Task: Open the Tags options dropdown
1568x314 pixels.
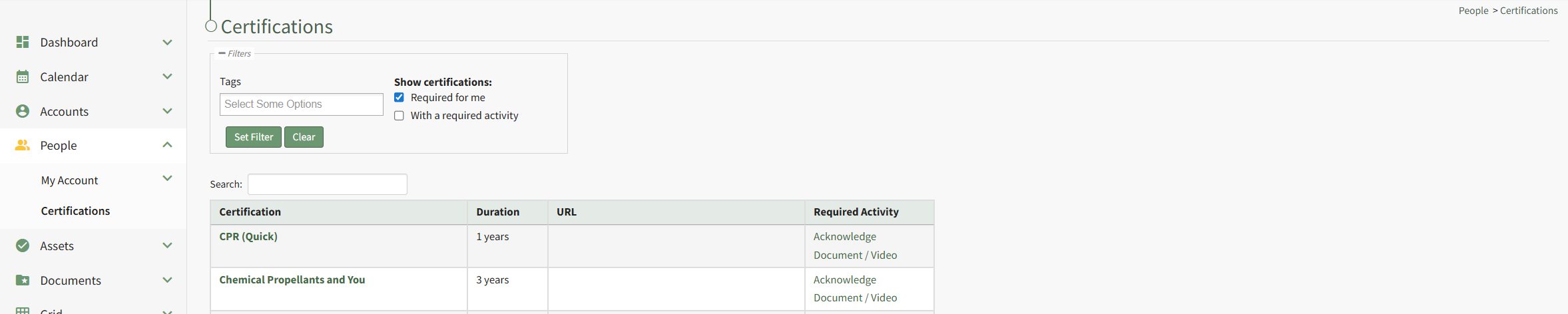Action: (301, 104)
